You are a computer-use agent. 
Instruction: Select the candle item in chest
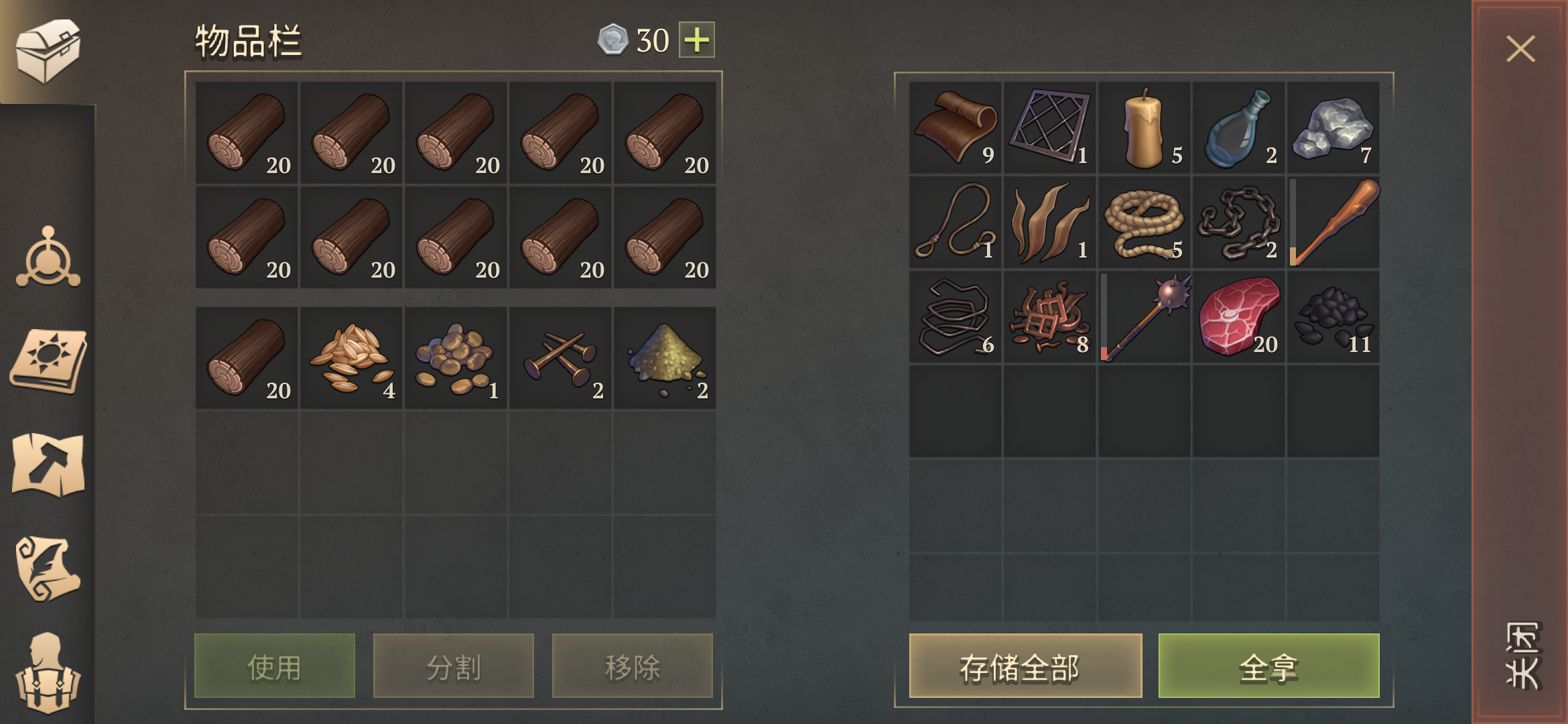coord(1144,128)
